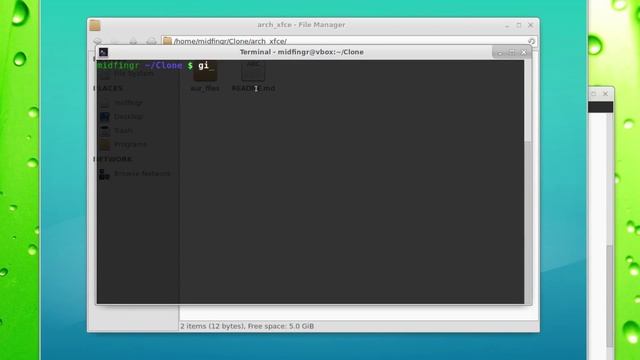Close the partially hidden window on the right
Screen dimensions: 640x360
(606, 94)
